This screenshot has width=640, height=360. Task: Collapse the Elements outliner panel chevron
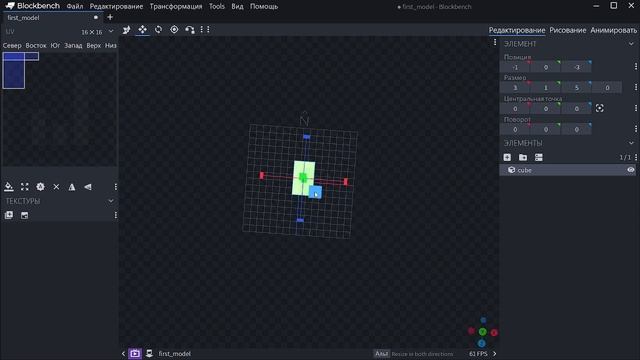tap(631, 143)
